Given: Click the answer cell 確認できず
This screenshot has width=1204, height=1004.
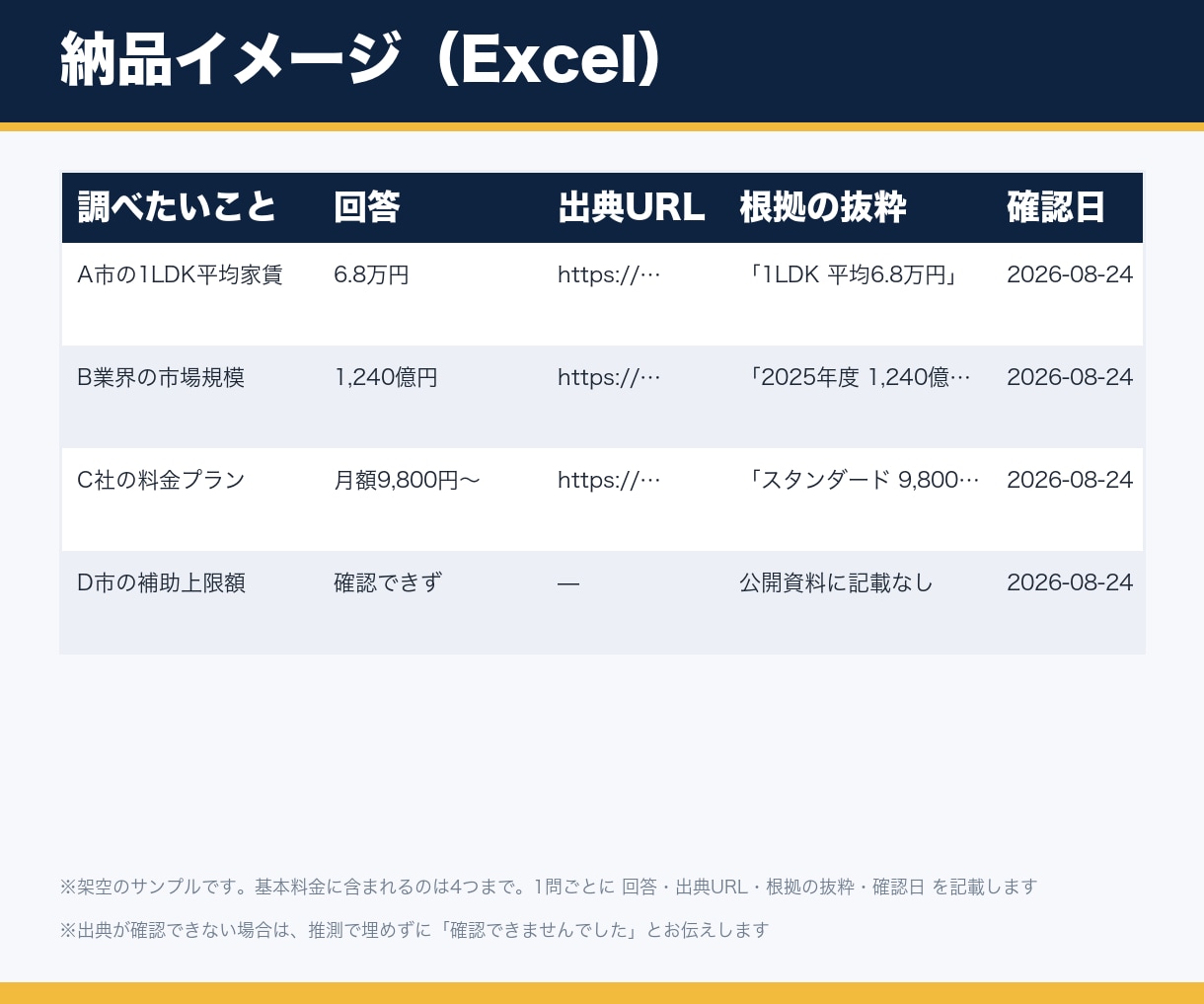Looking at the screenshot, I should [x=388, y=582].
